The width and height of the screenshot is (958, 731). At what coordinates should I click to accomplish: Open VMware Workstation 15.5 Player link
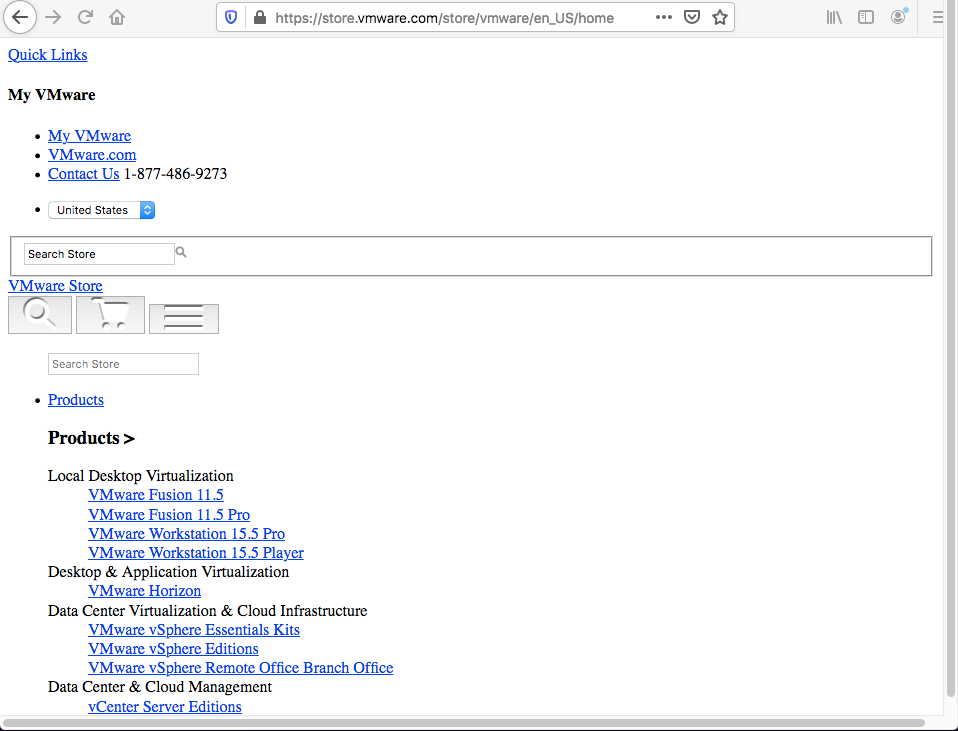pos(196,553)
